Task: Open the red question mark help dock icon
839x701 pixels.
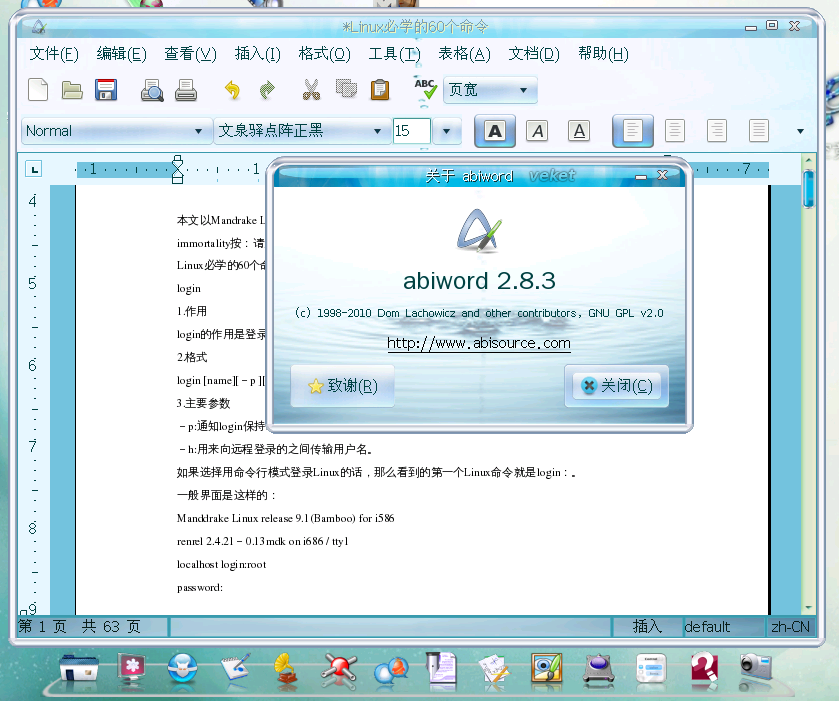Action: coord(705,667)
